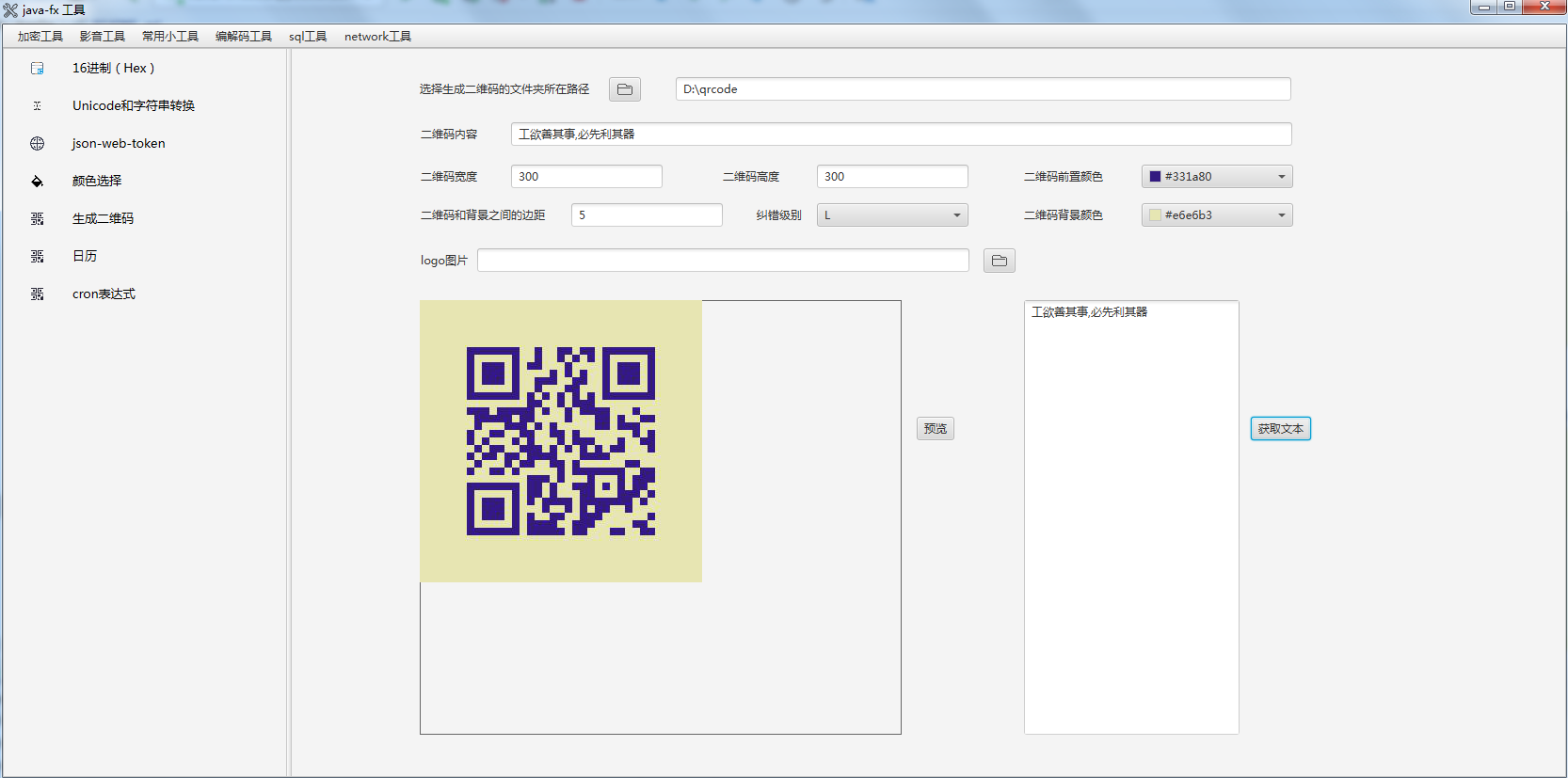Click the 预览 button

point(936,429)
